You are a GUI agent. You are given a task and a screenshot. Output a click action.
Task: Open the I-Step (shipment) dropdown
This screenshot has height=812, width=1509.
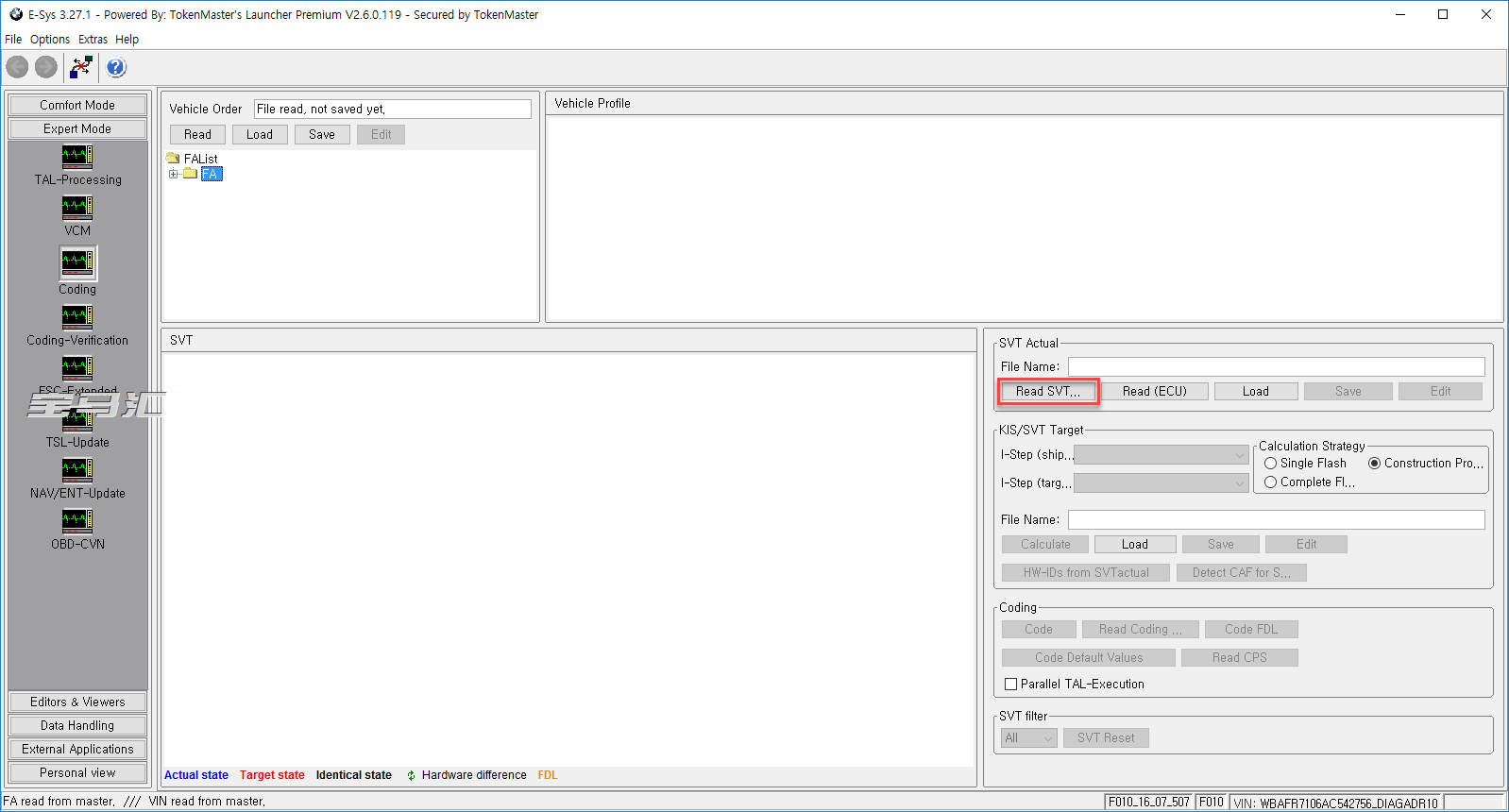(x=1161, y=455)
